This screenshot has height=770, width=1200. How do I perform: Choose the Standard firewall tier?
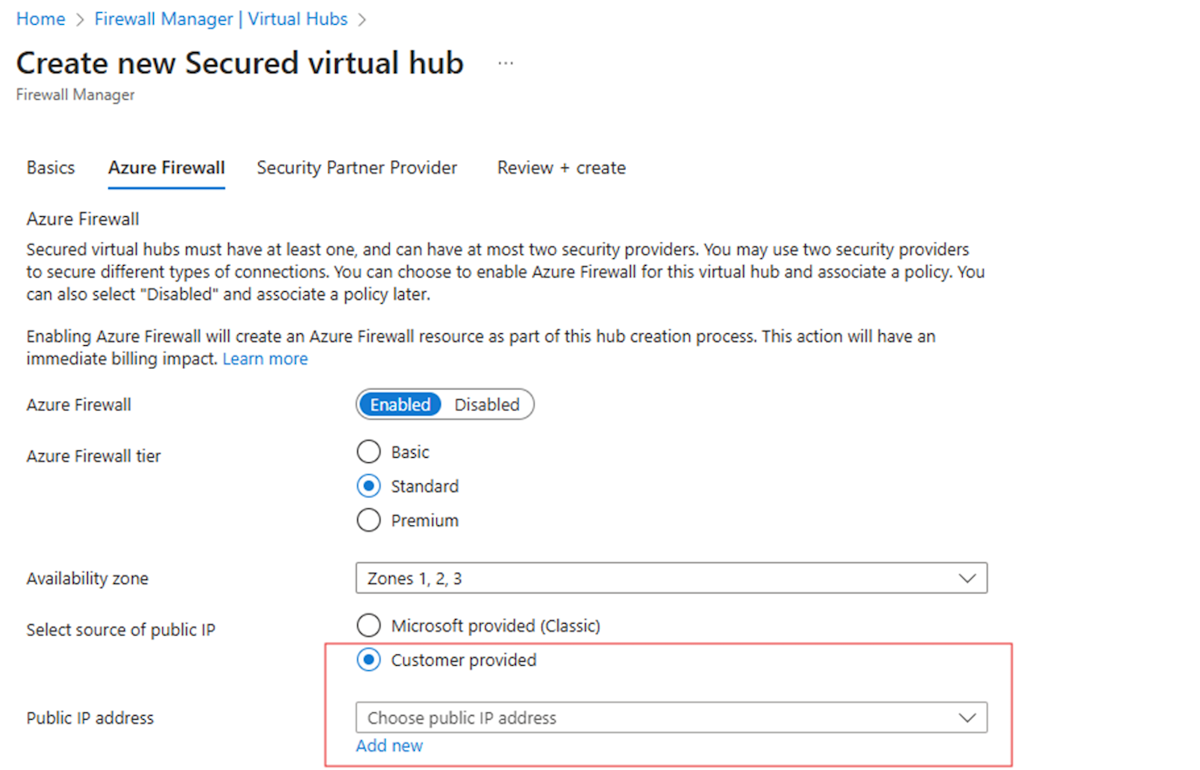(368, 486)
